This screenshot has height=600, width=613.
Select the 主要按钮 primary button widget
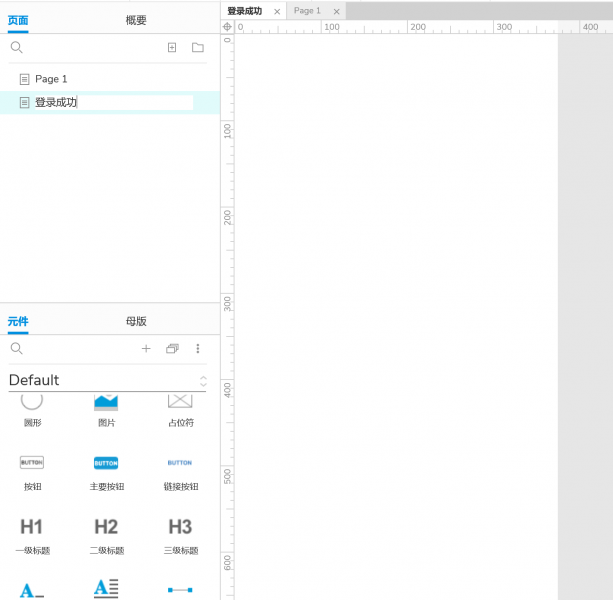106,473
